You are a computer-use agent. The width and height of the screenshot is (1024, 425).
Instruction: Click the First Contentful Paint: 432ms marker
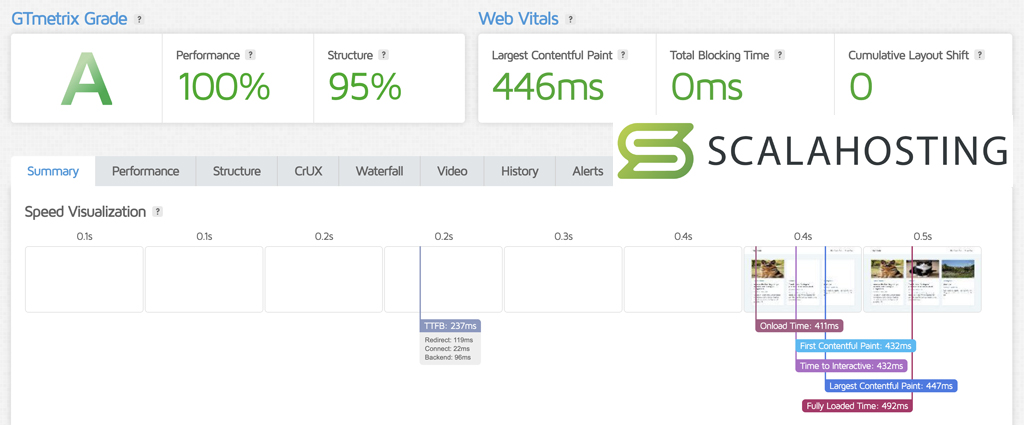coord(856,346)
